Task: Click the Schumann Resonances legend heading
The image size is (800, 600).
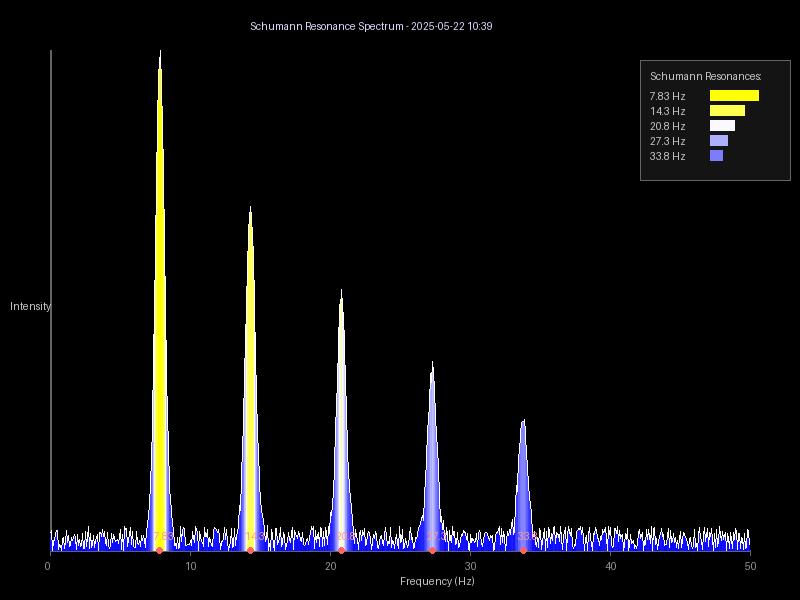Action: point(706,76)
